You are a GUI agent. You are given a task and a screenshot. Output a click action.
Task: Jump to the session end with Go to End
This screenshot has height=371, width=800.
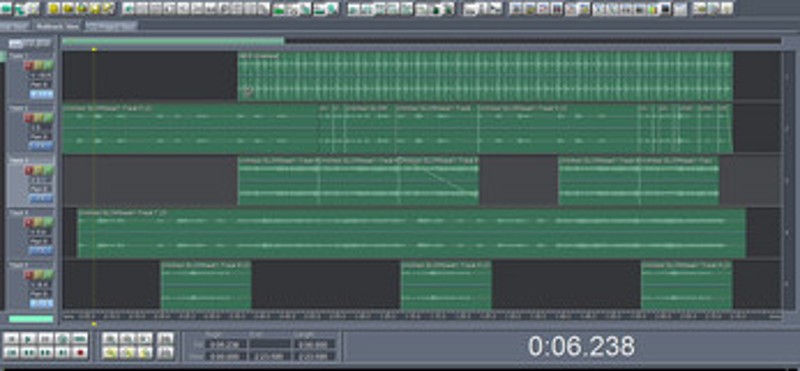tap(62, 352)
